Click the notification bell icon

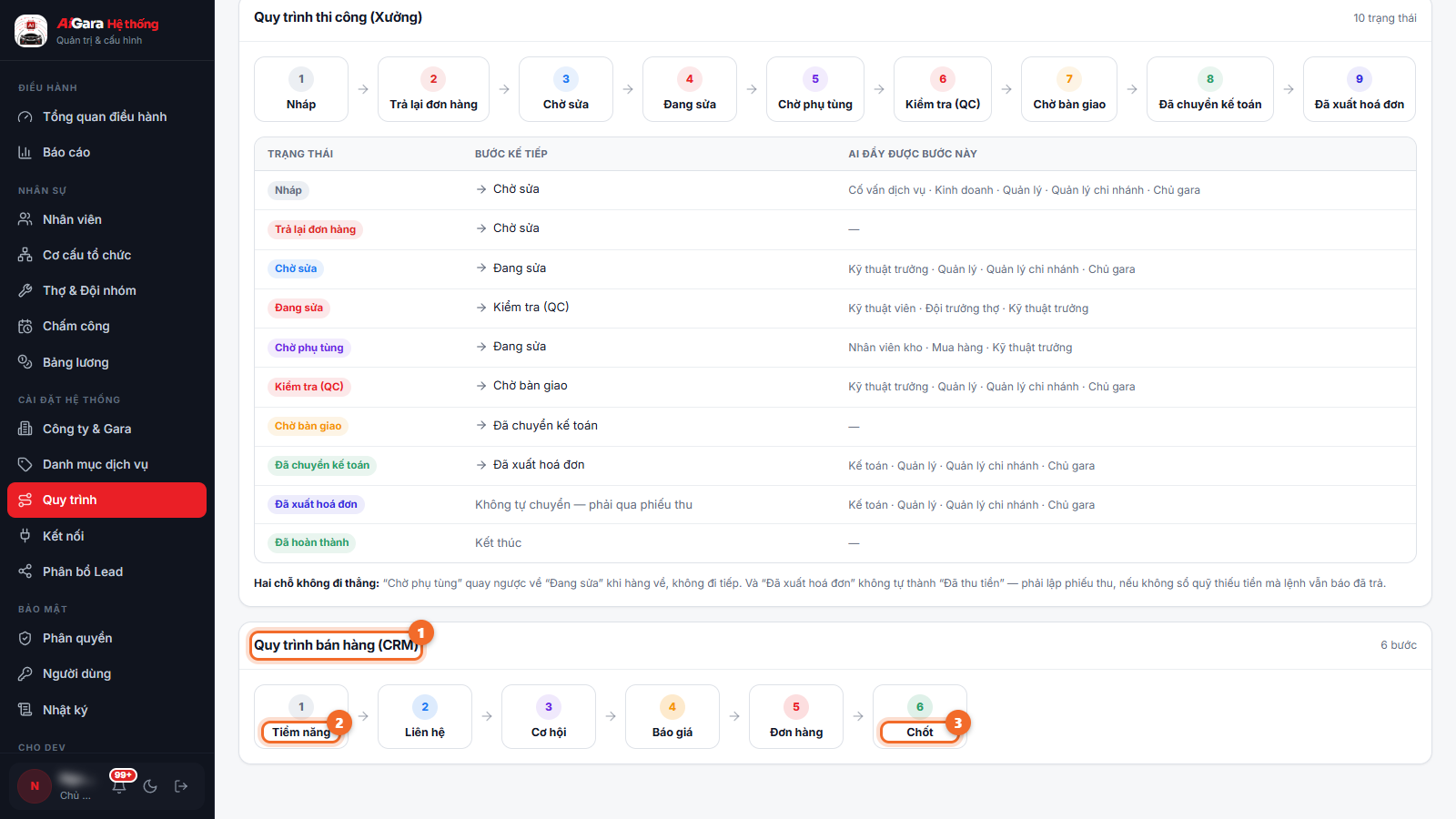pos(119,786)
